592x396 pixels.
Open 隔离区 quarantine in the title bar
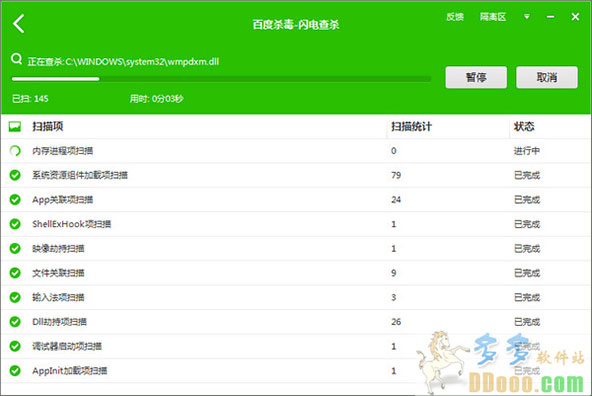pos(493,17)
